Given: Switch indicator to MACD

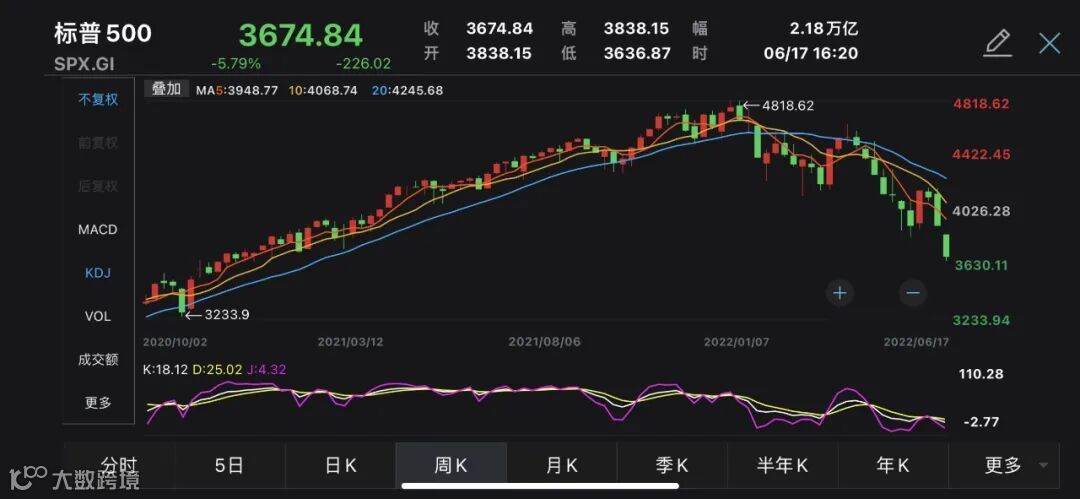Looking at the screenshot, I should click(x=98, y=230).
